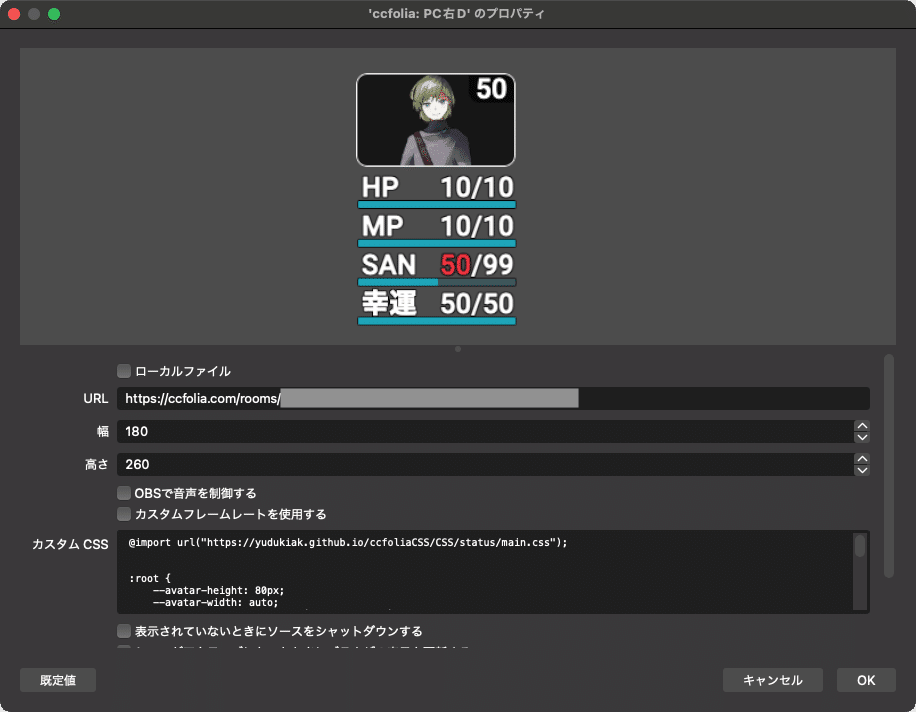Enable the ローカルファイル checkbox
The image size is (916, 712).
pyautogui.click(x=123, y=370)
